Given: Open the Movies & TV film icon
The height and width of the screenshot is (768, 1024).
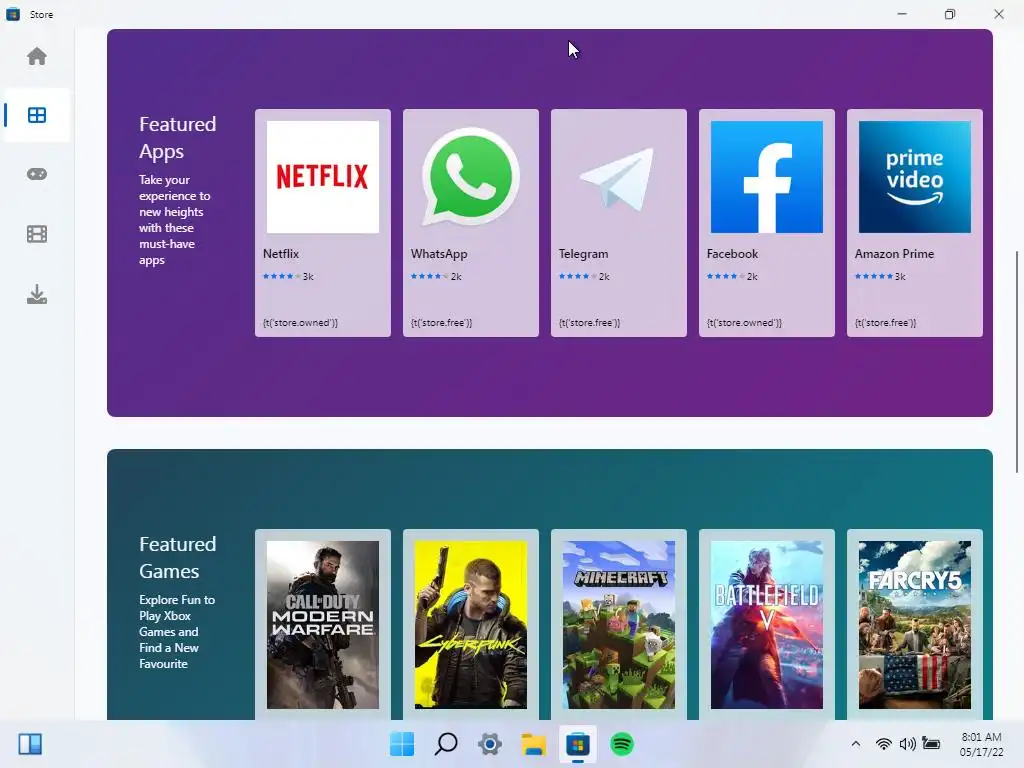Looking at the screenshot, I should click(37, 234).
